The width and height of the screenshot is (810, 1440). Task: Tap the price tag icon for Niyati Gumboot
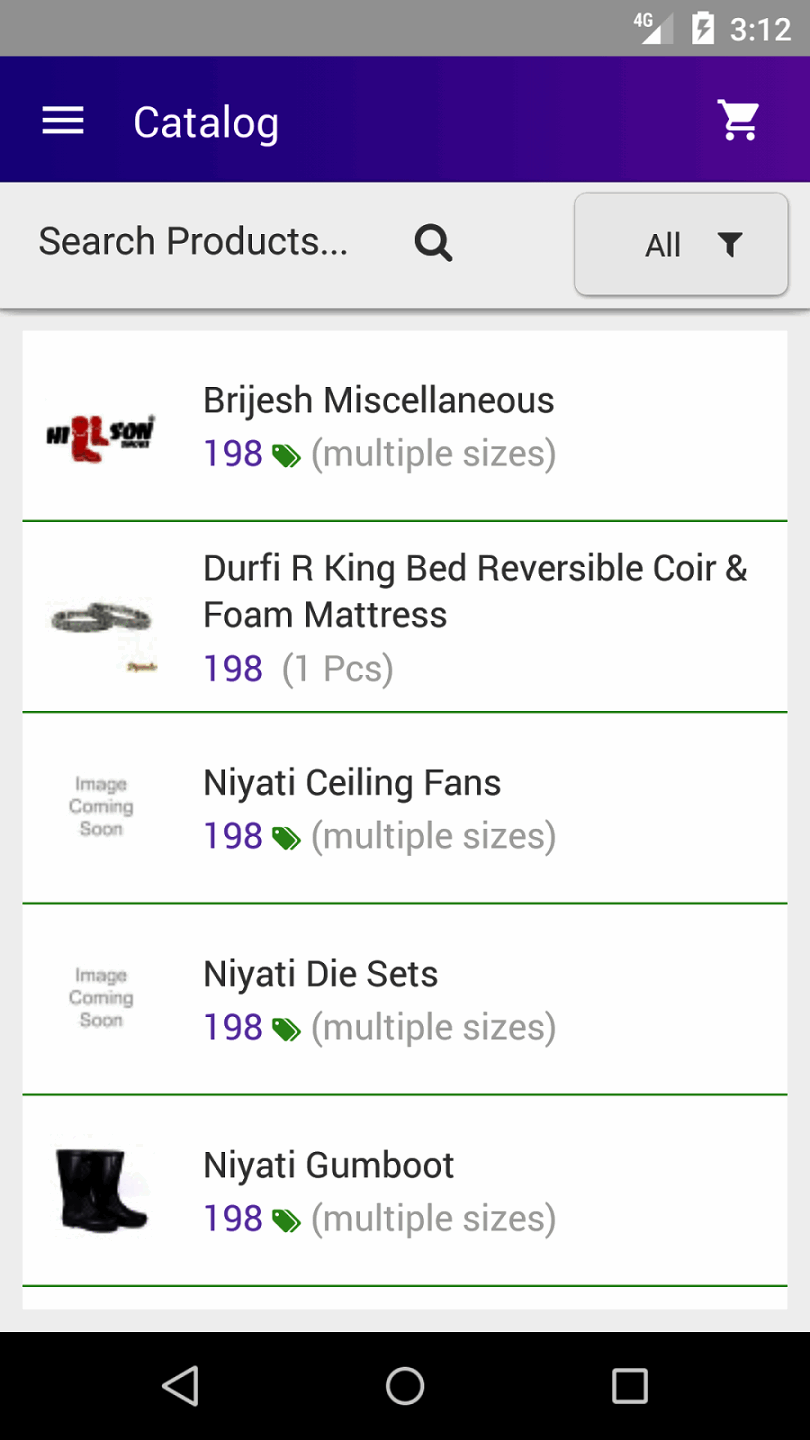point(286,1221)
